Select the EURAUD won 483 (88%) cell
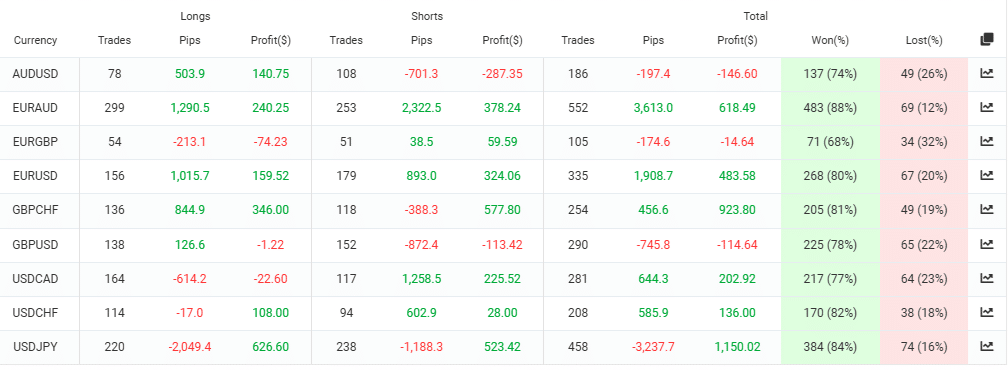The width and height of the screenshot is (1008, 370). click(x=830, y=108)
